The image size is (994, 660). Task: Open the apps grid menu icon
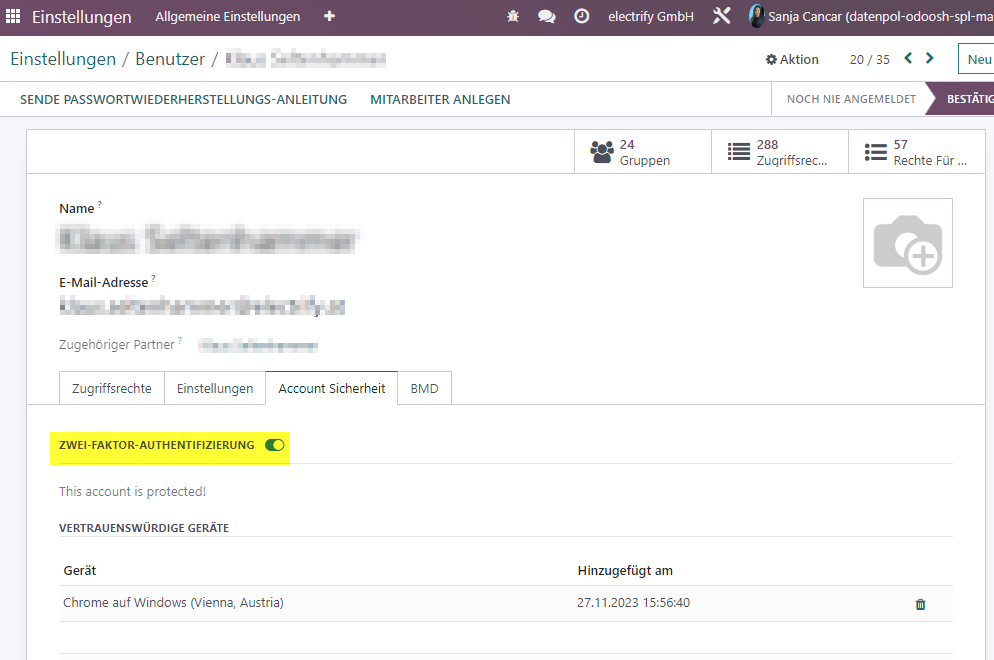point(13,16)
